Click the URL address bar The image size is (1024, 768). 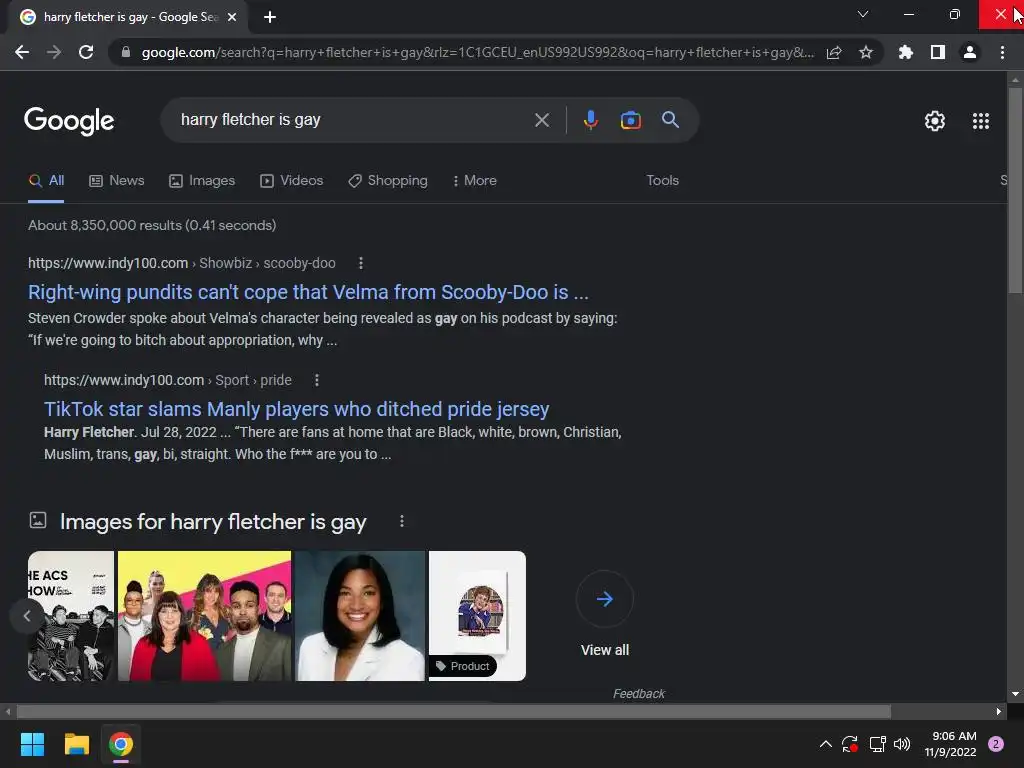click(x=477, y=52)
